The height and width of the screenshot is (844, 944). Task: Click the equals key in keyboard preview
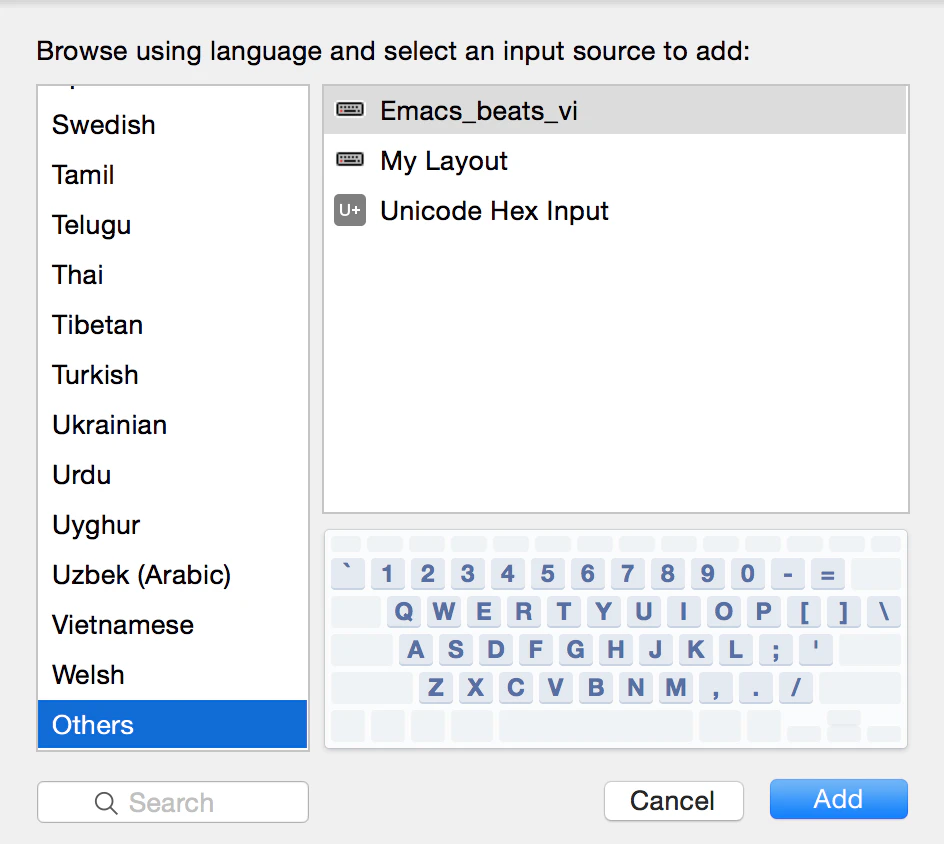coord(828,573)
